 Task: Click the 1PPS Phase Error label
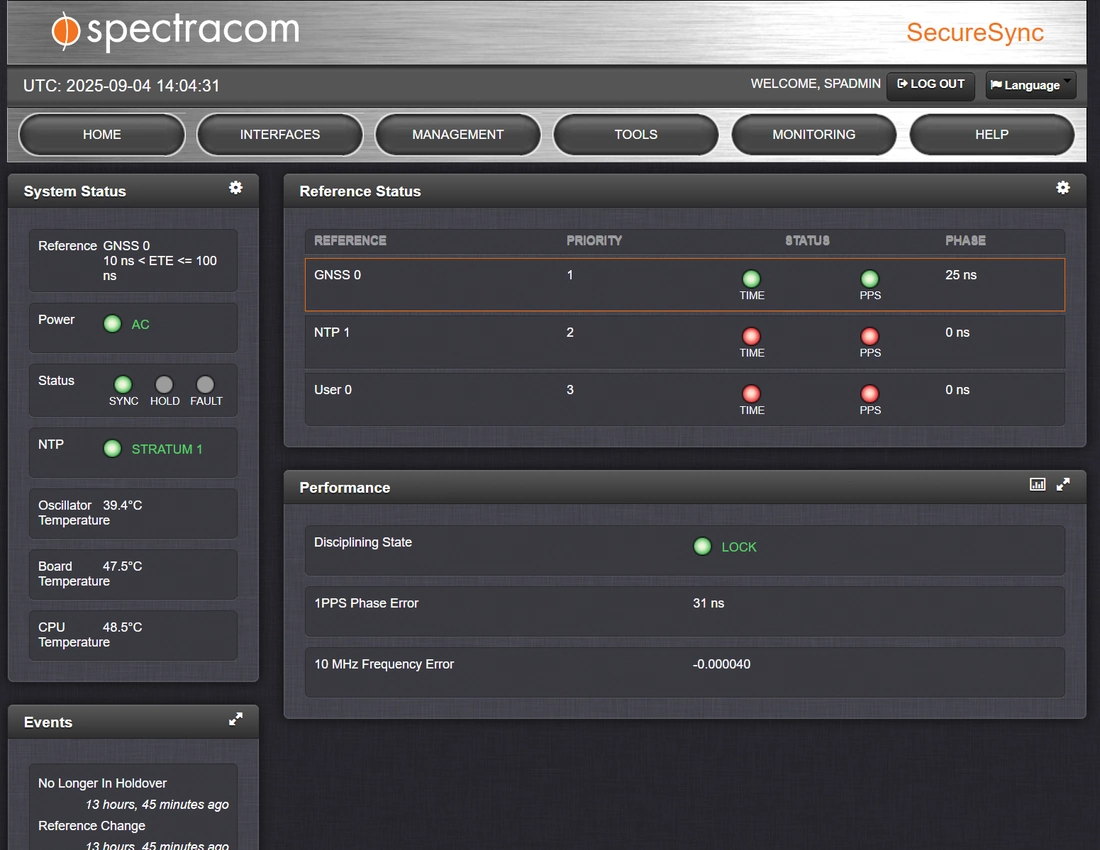click(366, 603)
